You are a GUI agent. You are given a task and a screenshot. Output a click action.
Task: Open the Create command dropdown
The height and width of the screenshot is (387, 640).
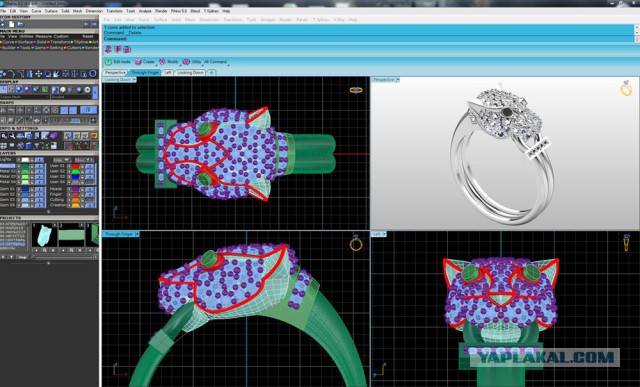pos(145,62)
